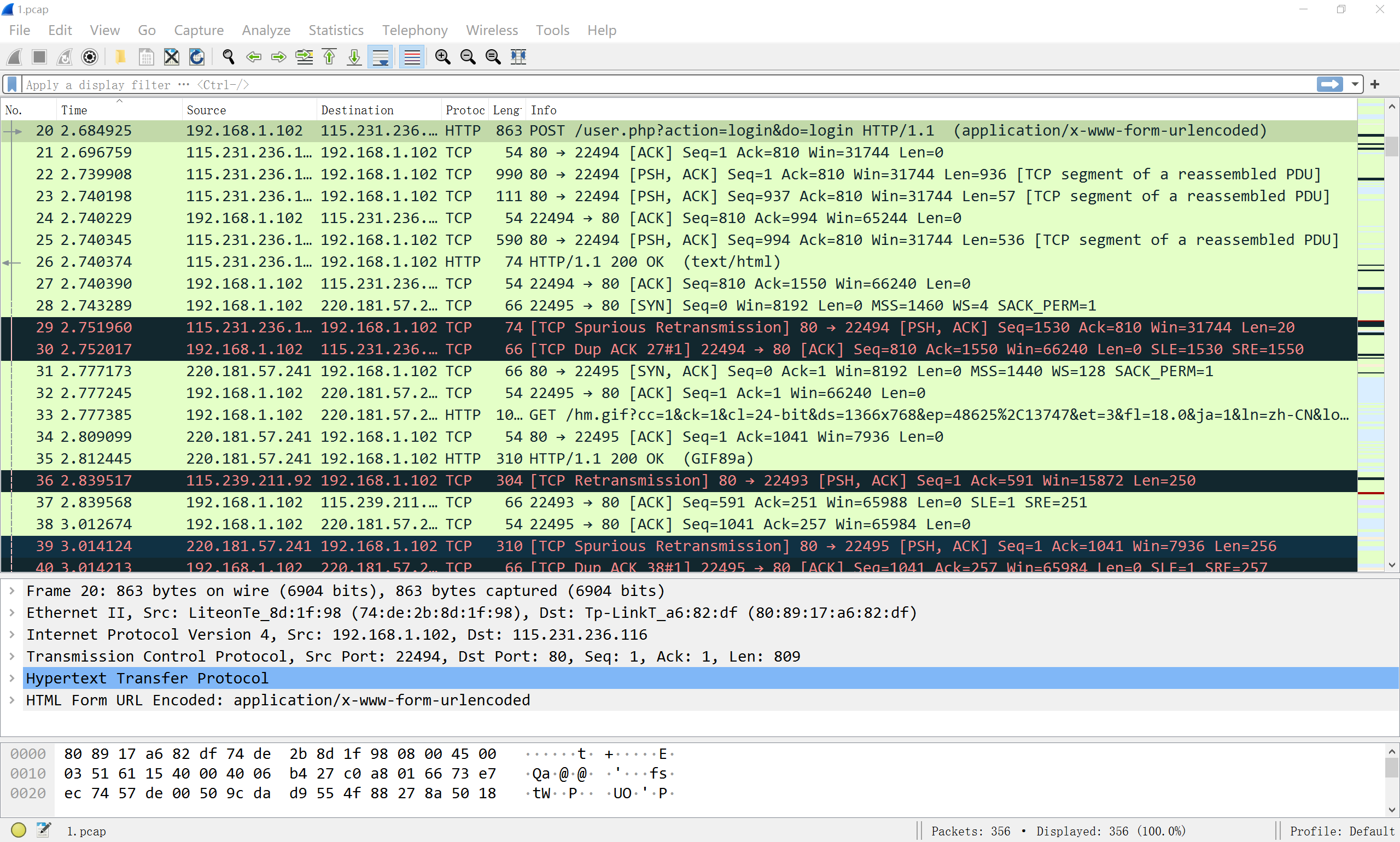The width and height of the screenshot is (1400, 842).
Task: Go forward to next packet arrow
Action: point(279,57)
